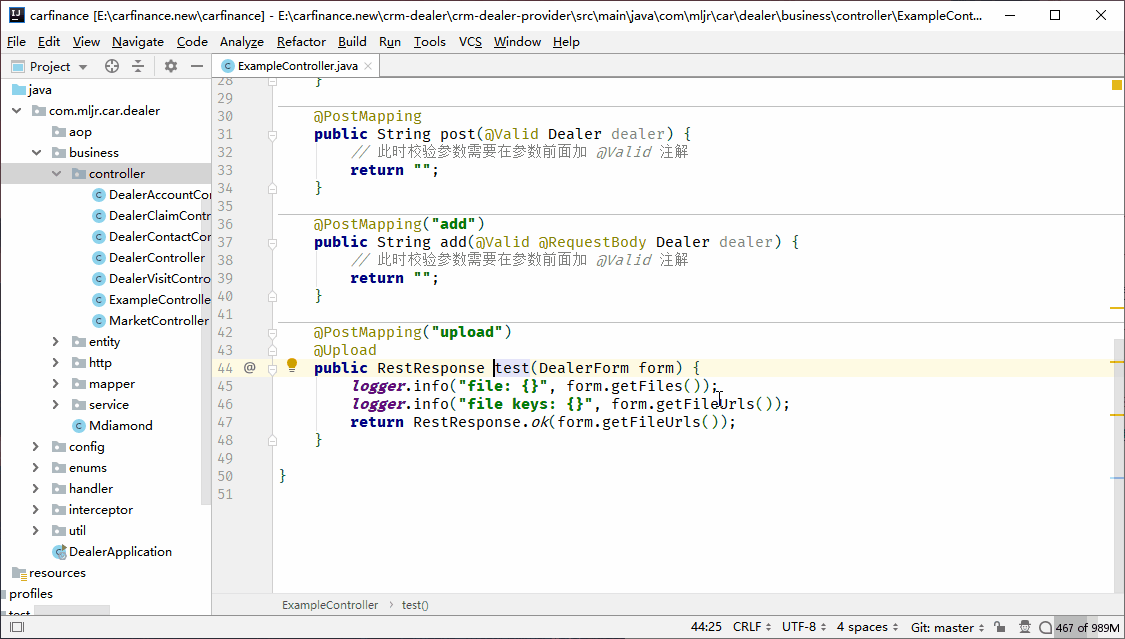
Task: Click the collapse all icon in Project panel
Action: point(138,66)
